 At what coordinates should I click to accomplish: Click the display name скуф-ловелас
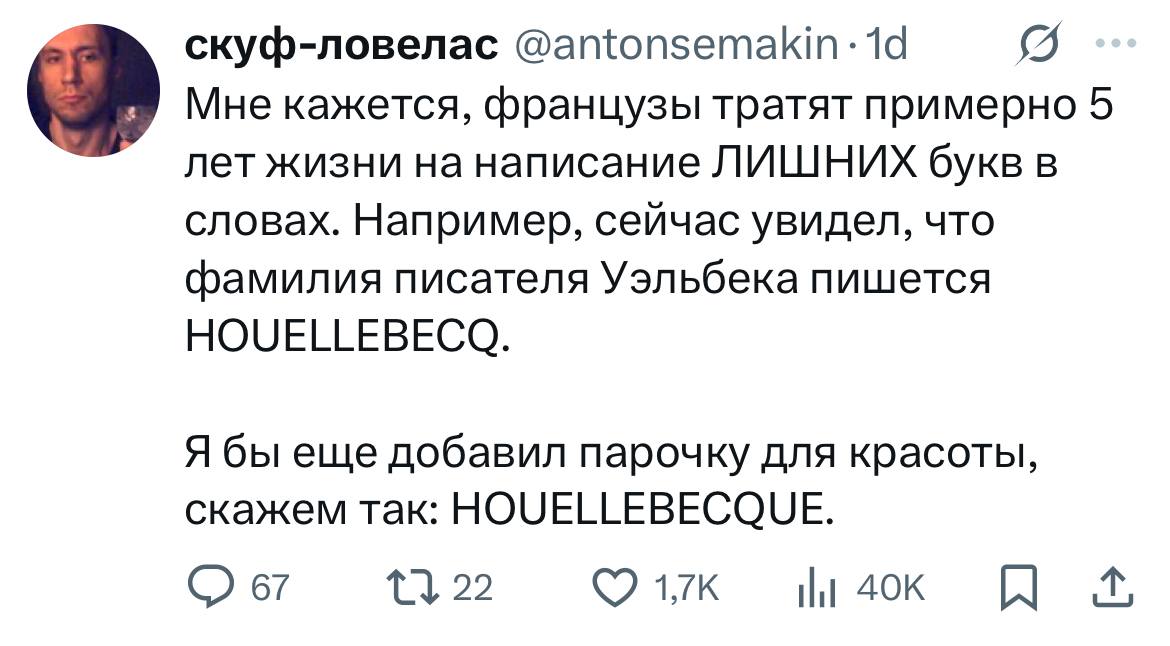tap(343, 45)
